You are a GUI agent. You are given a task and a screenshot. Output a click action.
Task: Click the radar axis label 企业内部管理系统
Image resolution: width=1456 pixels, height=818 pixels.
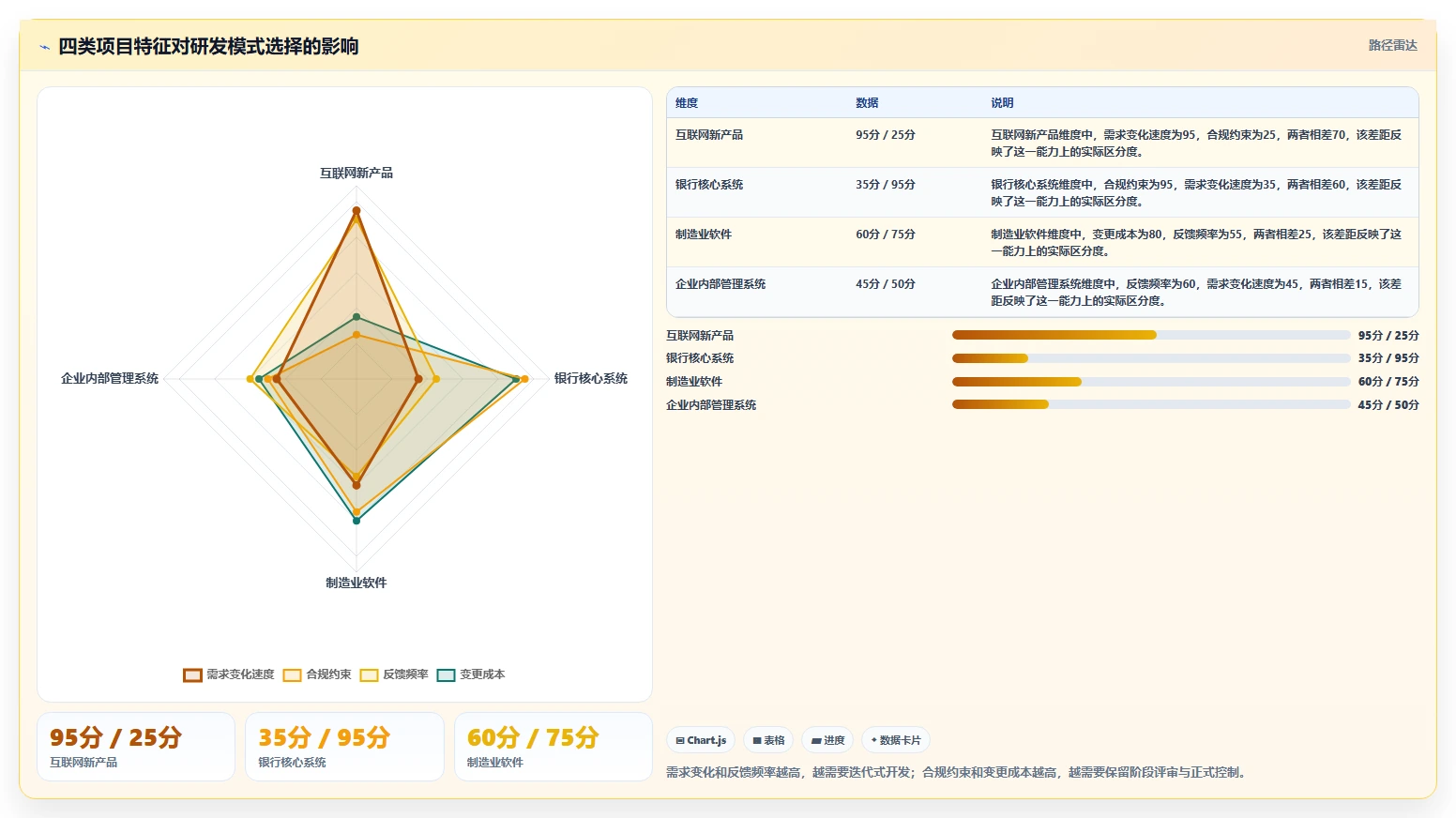coord(110,379)
